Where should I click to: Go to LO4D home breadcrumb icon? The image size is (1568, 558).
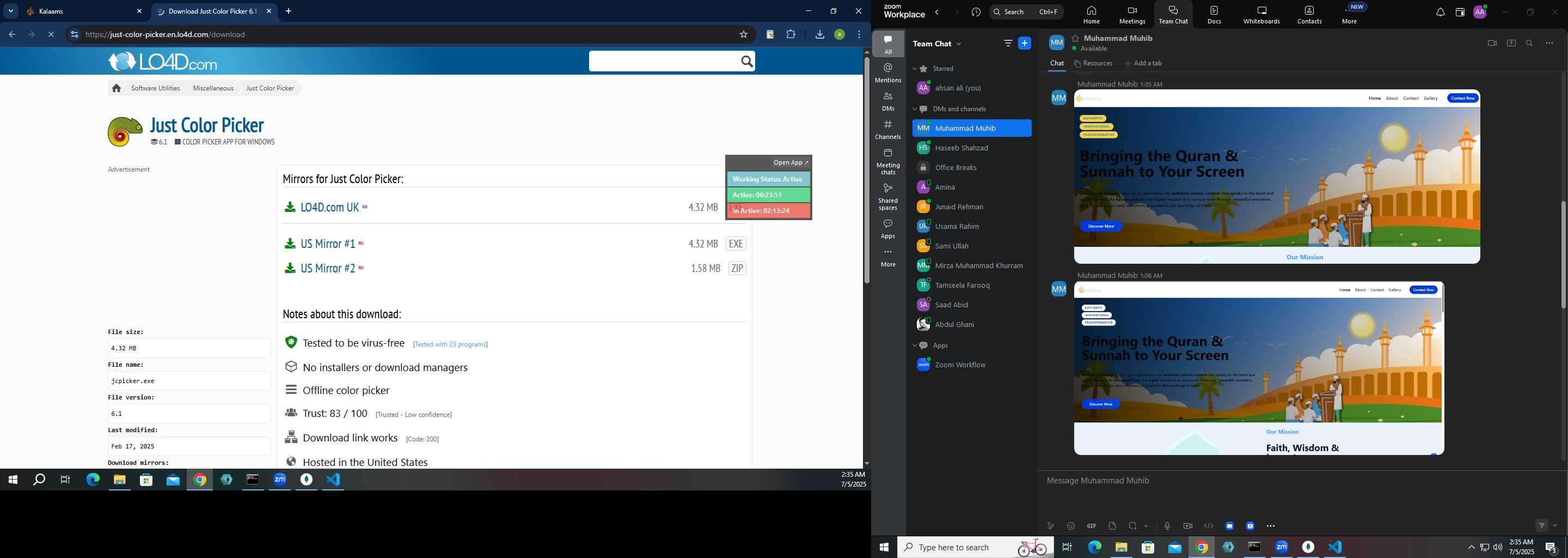coord(117,88)
